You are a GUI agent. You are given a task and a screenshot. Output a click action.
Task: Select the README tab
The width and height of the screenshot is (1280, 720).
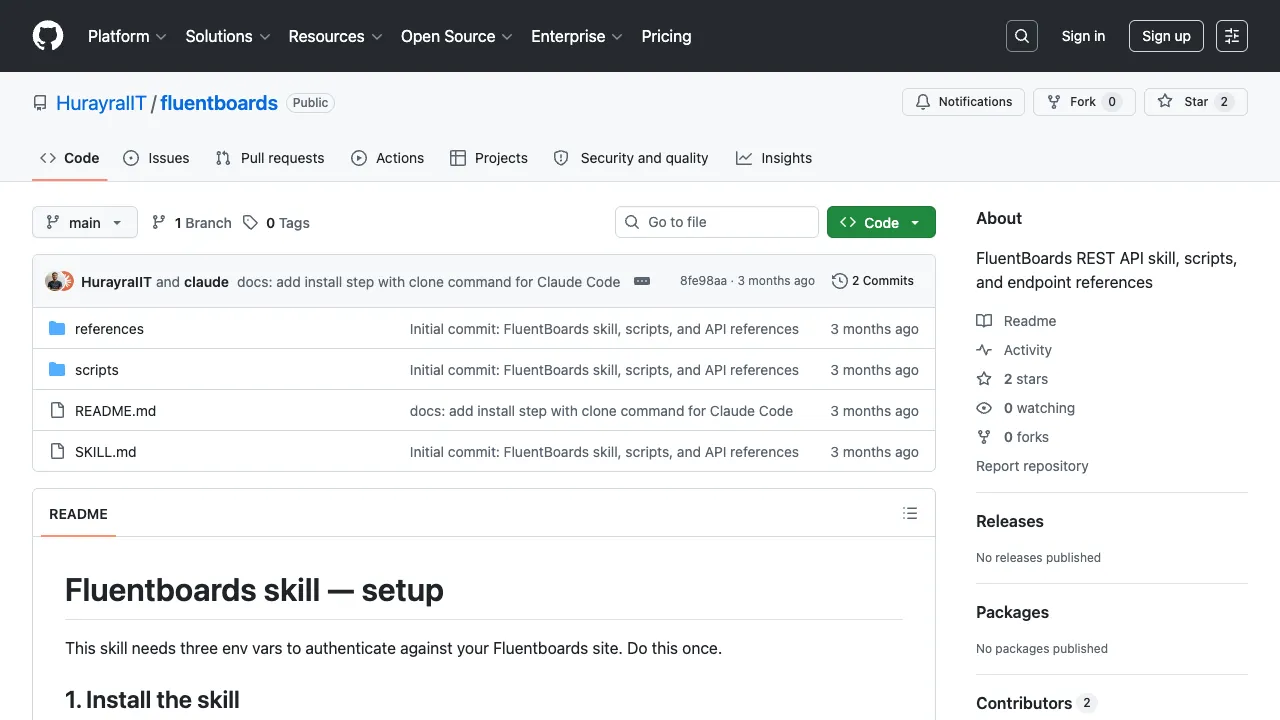(78, 514)
